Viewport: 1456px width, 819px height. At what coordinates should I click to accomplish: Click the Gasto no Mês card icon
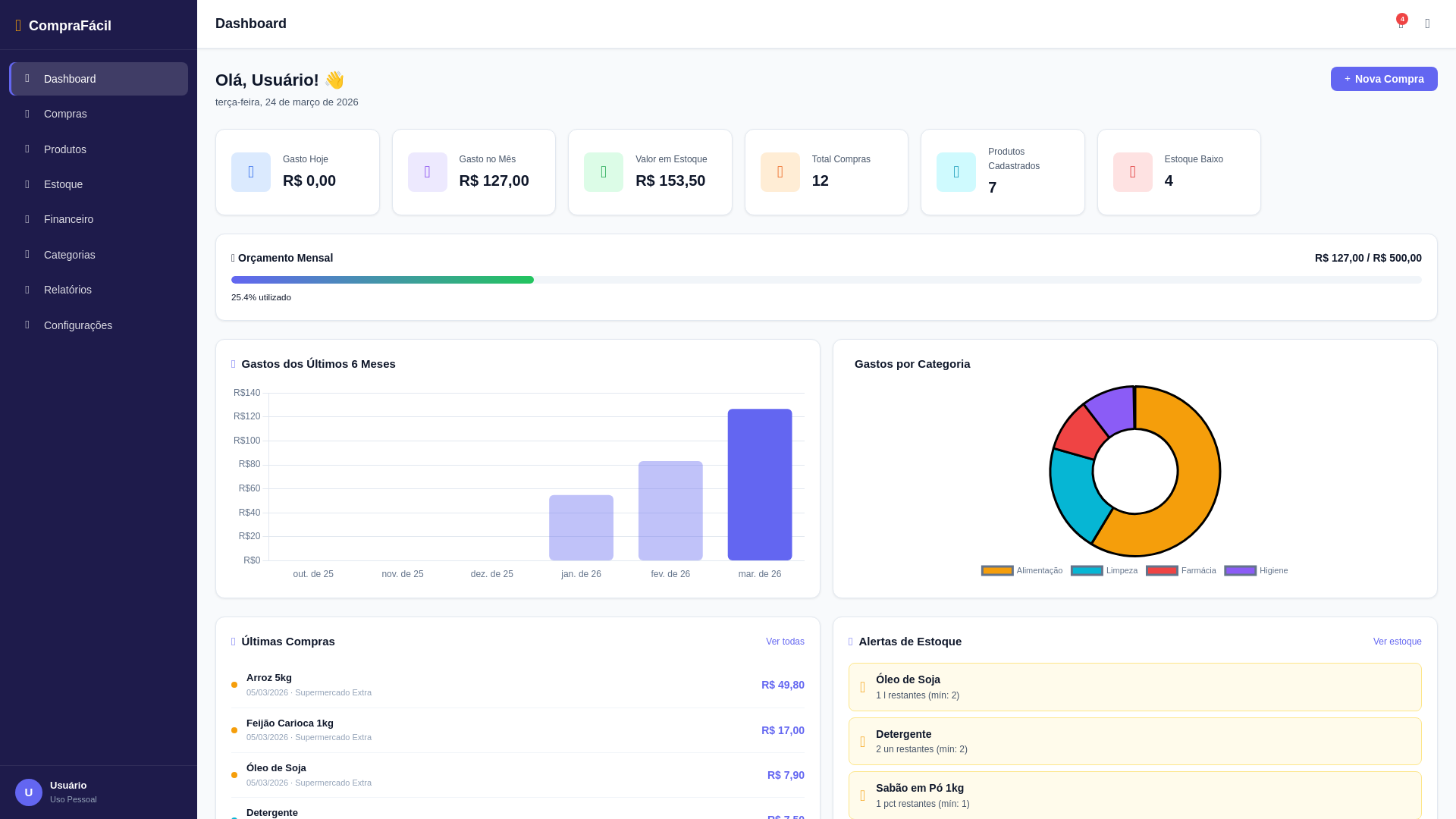[x=427, y=172]
